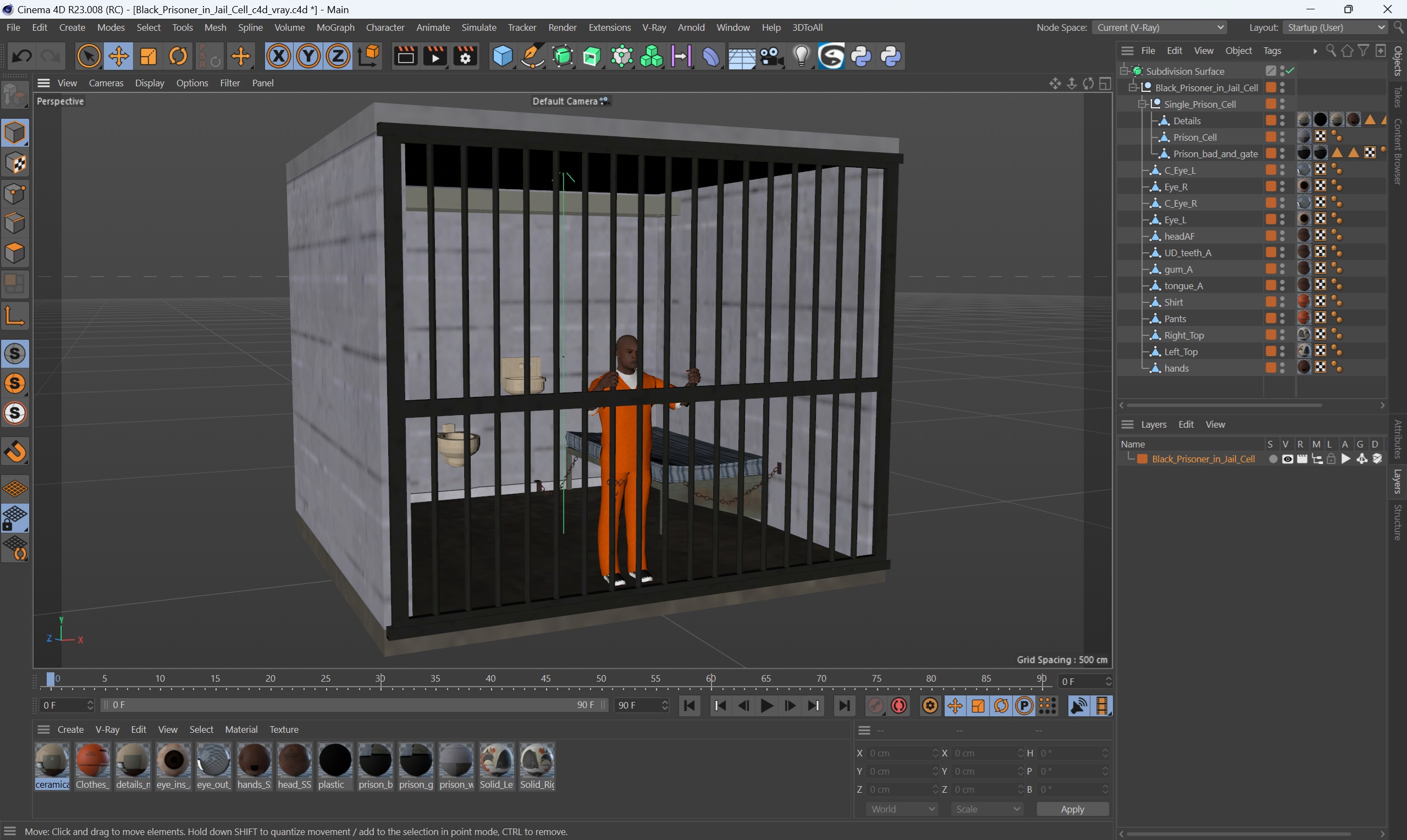Open the Node Space dropdown
Screen dimensions: 1407x840
(x=1160, y=27)
